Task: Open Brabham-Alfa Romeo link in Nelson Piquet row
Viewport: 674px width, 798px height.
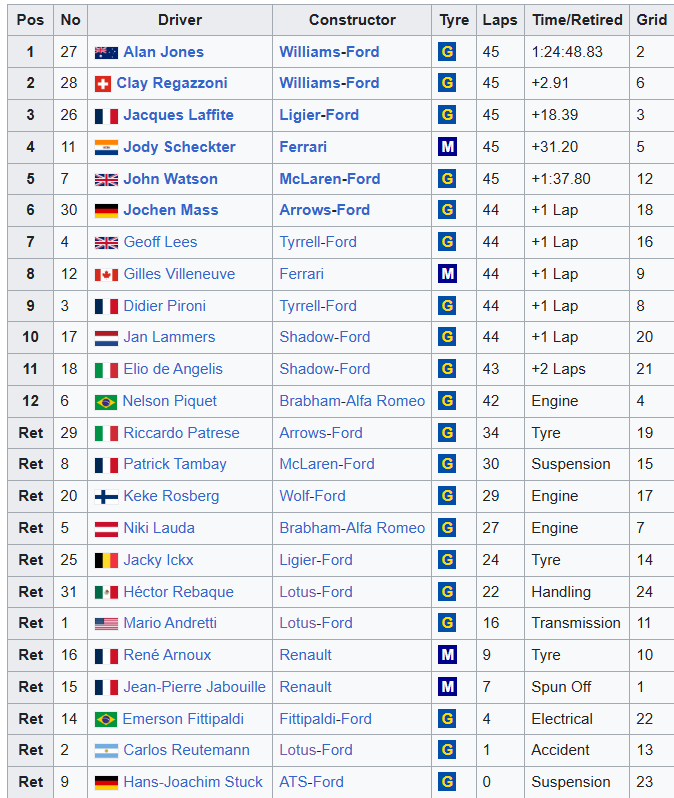Action: click(x=352, y=401)
